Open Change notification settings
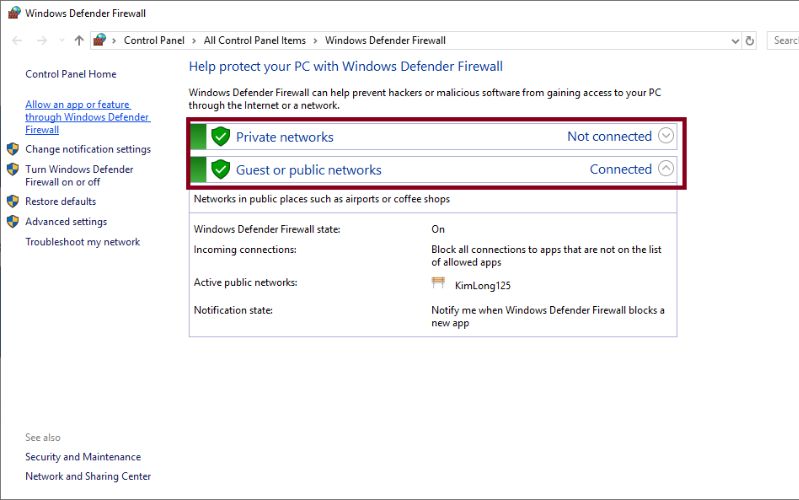799x500 pixels. click(x=88, y=149)
